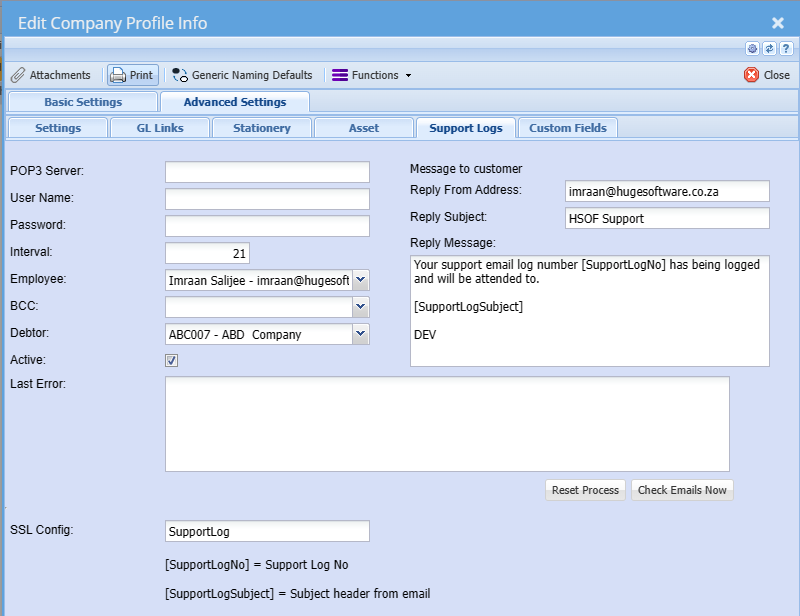
Task: Open Generic Naming Defaults
Action: pos(242,75)
